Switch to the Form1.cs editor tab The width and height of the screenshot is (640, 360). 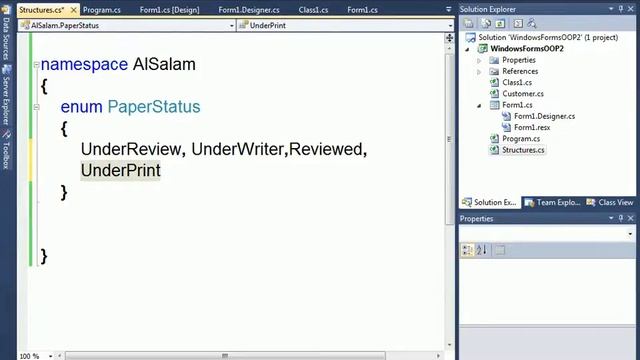[x=362, y=10]
